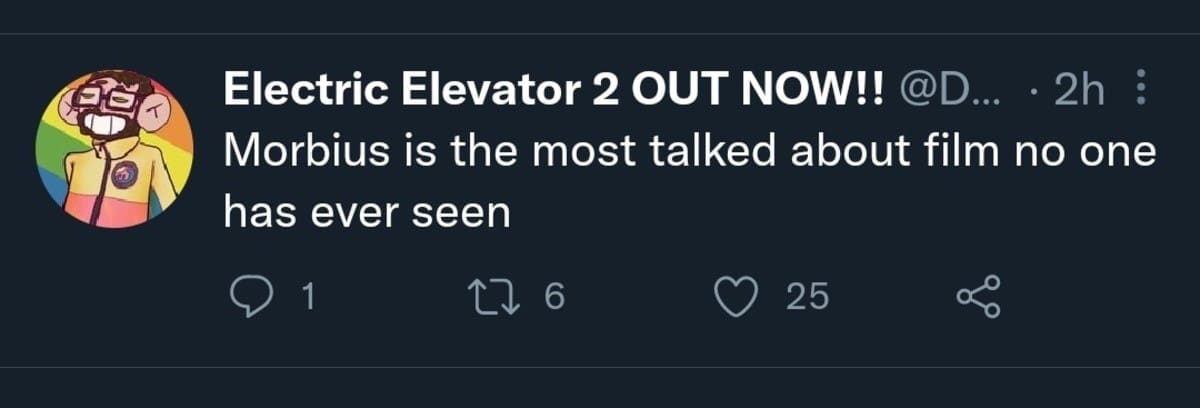Open the share icon on the tweet
Image resolution: width=1200 pixels, height=408 pixels.
coord(977,296)
